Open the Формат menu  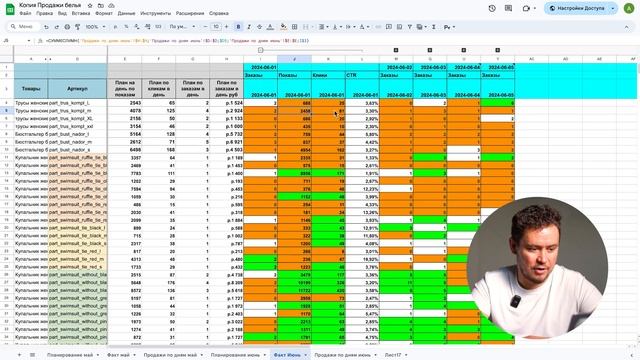pos(104,13)
